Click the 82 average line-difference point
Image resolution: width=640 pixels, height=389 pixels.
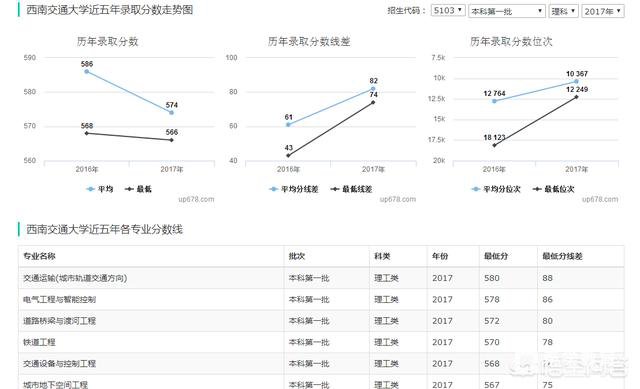pos(373,89)
